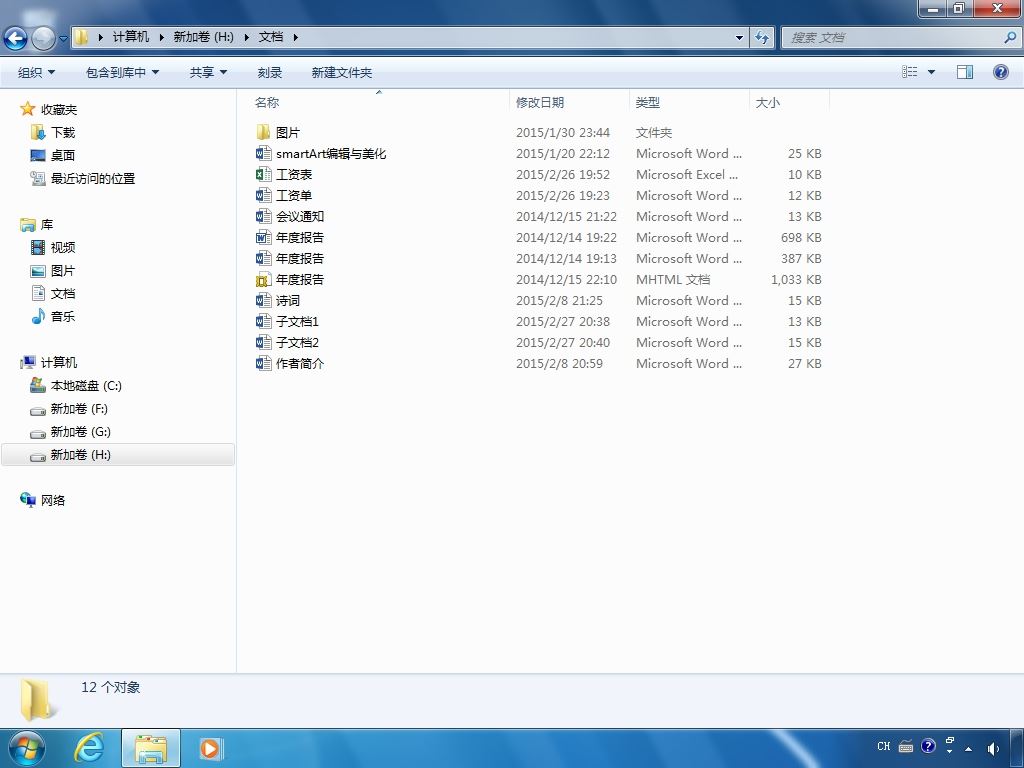Screen dimensions: 1024x768
Task: Select the 698 KB 年度报告 file icon
Action: [263, 237]
